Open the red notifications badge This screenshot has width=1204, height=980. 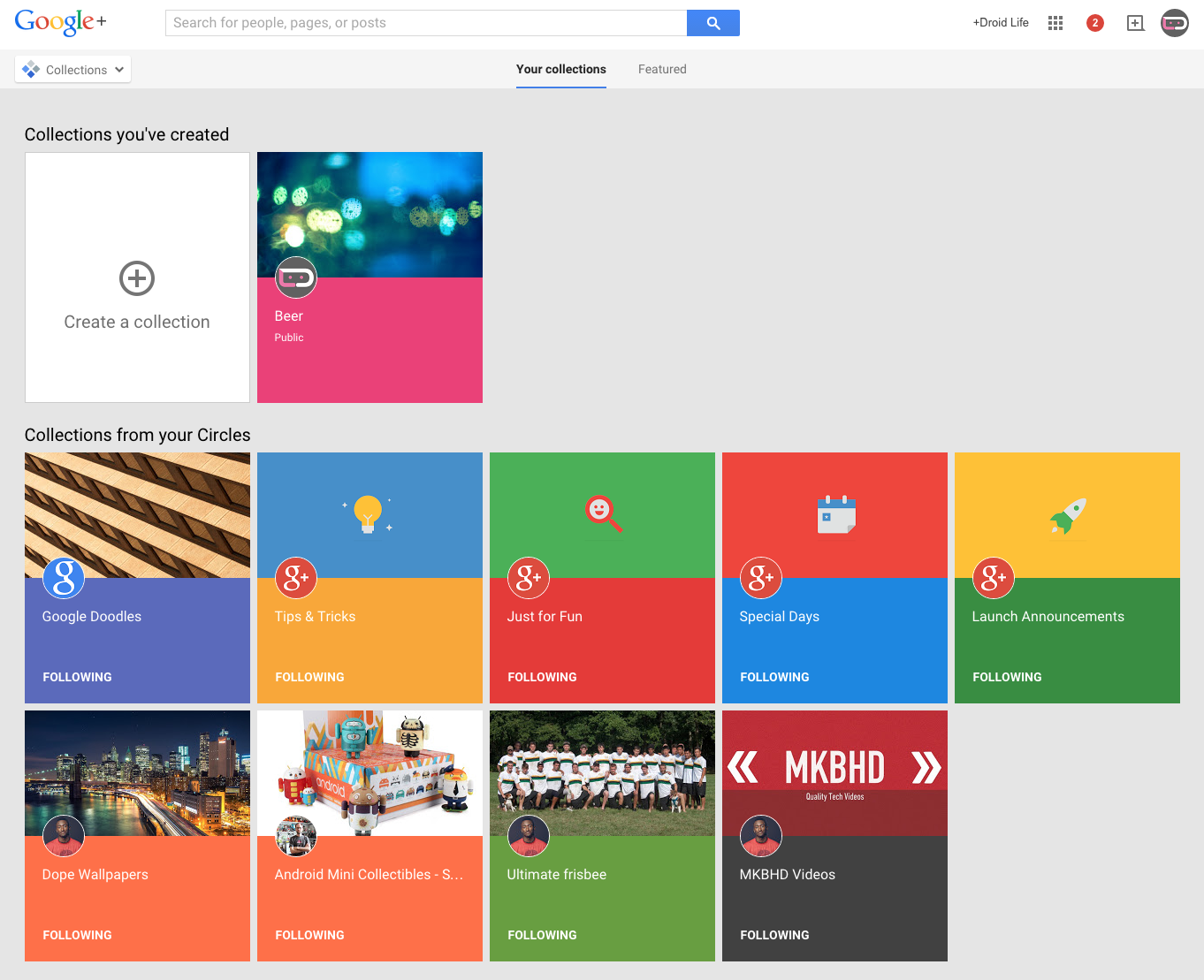click(x=1094, y=23)
